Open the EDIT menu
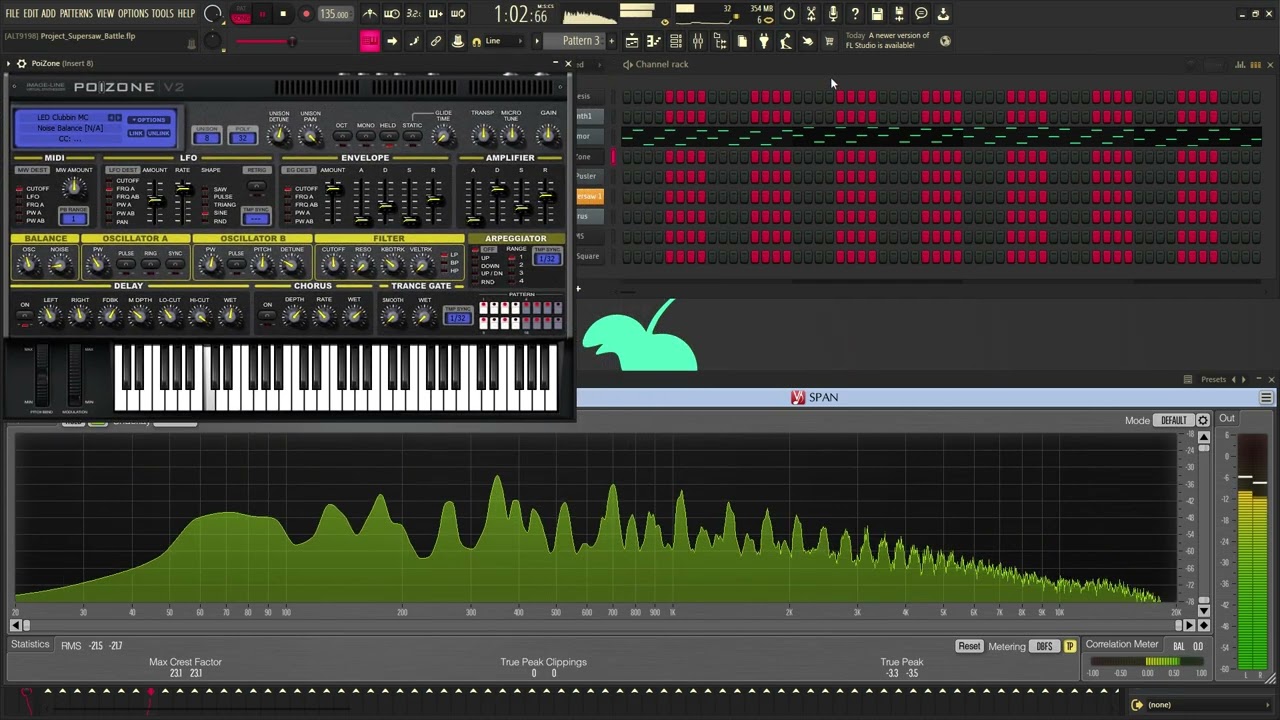The image size is (1280, 720). [x=31, y=14]
